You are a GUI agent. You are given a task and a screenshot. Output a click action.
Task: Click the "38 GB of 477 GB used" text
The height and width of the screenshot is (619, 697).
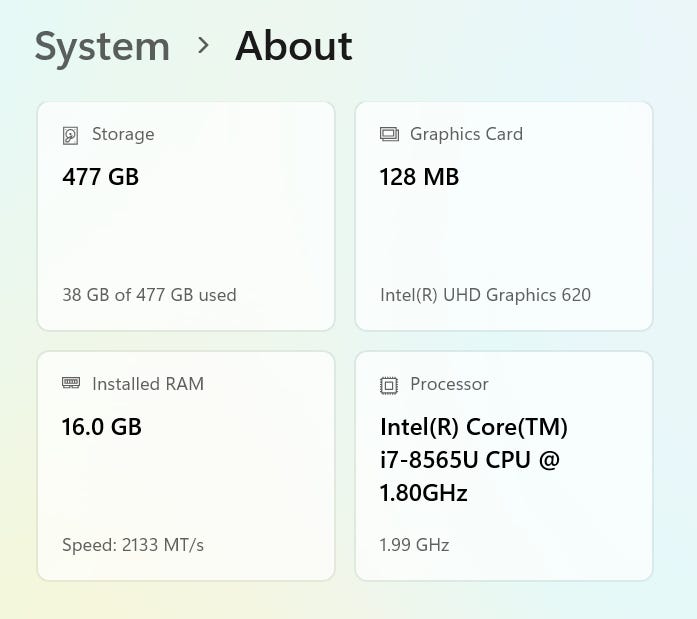click(x=149, y=295)
